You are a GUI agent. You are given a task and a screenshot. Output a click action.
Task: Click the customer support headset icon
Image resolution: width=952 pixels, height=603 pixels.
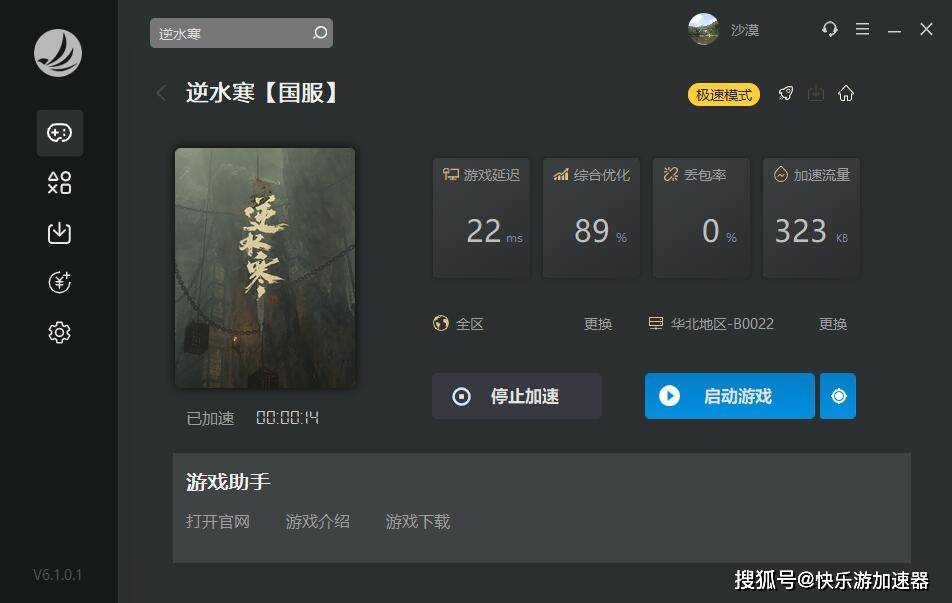point(829,29)
